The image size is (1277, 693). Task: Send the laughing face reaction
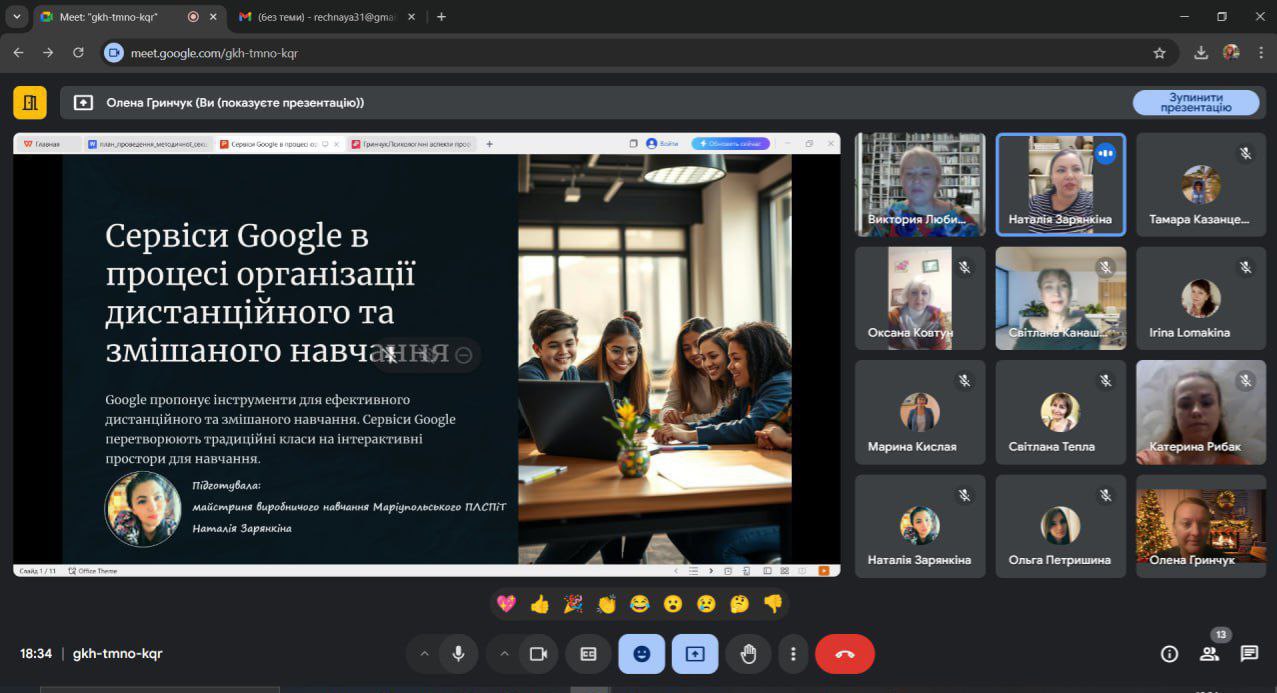[639, 604]
